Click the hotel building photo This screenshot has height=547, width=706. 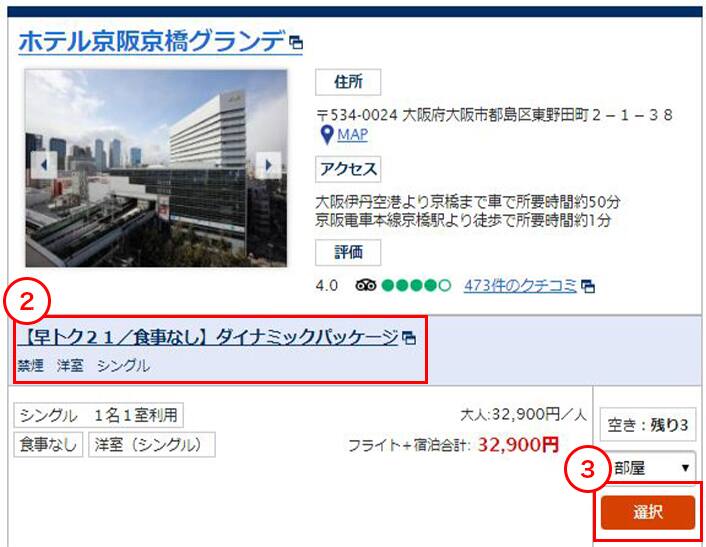pyautogui.click(x=156, y=168)
